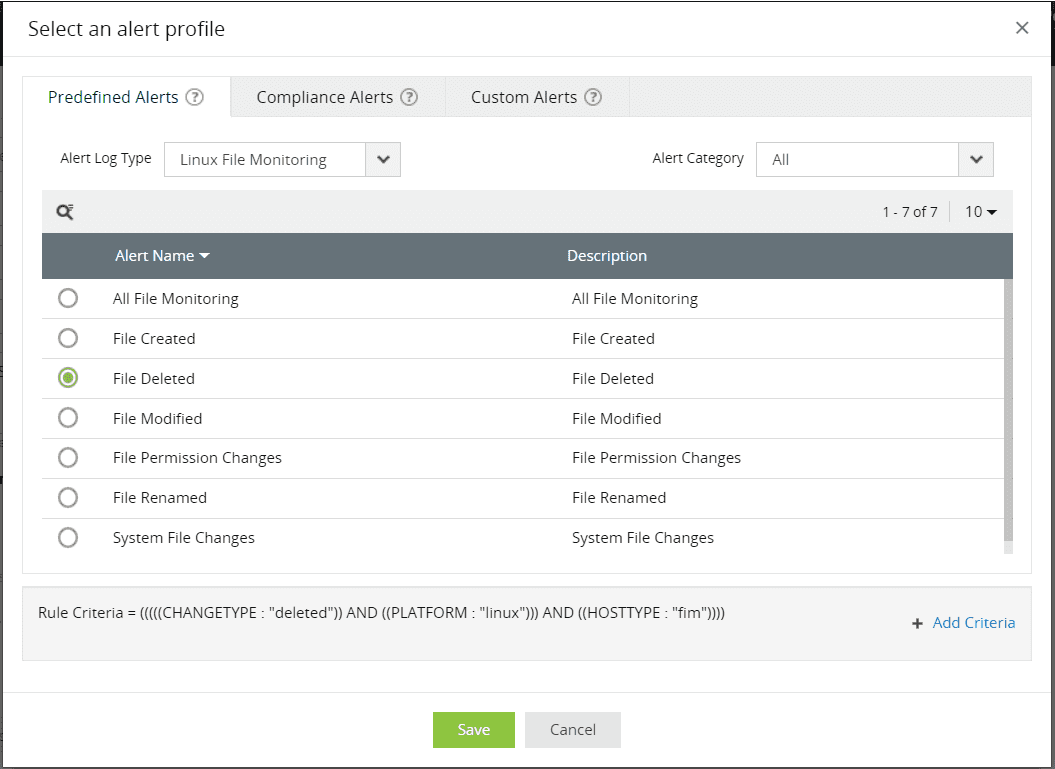Expand the Alert Category dropdown
This screenshot has width=1055, height=769.
coord(976,159)
